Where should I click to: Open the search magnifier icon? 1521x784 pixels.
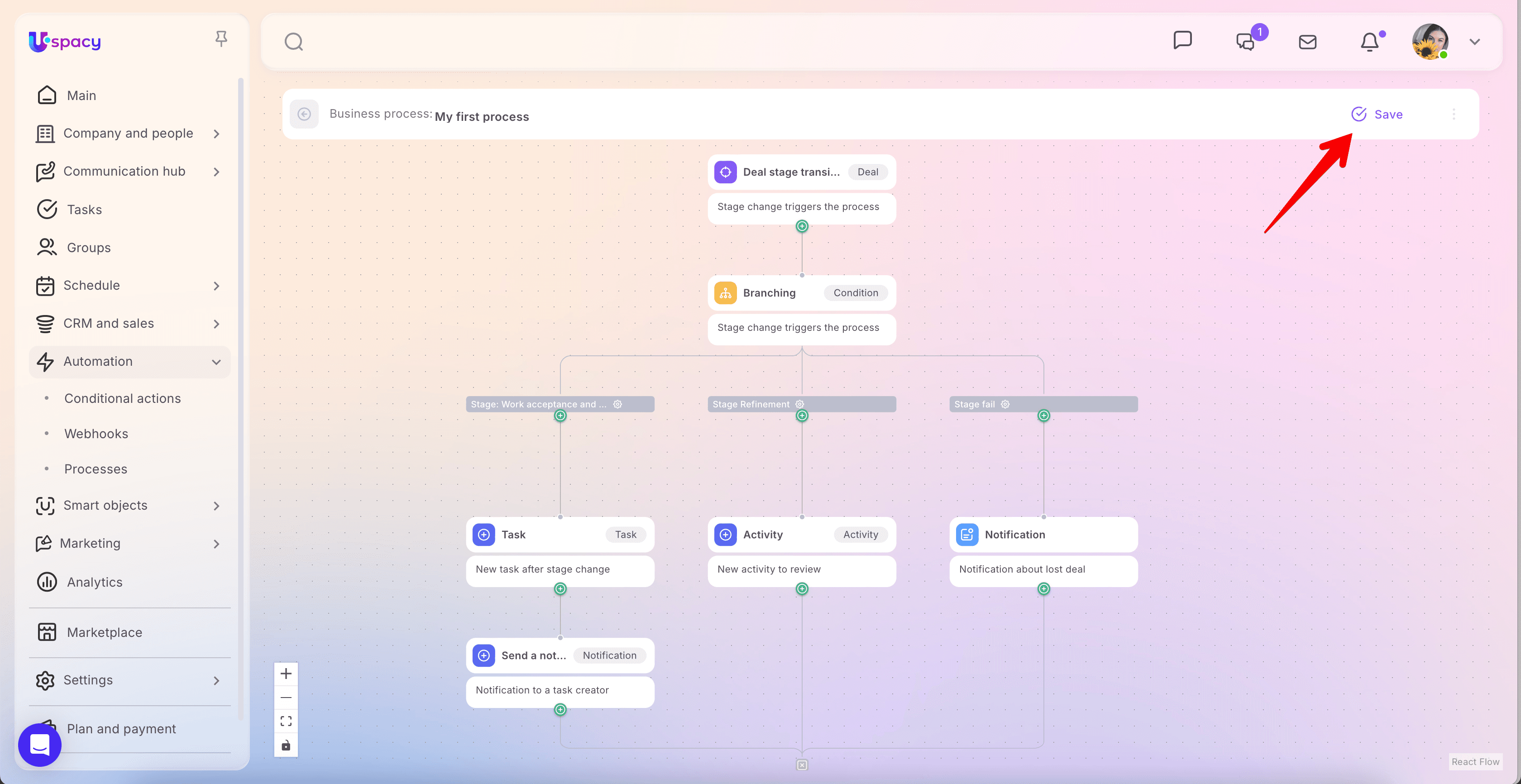[293, 42]
